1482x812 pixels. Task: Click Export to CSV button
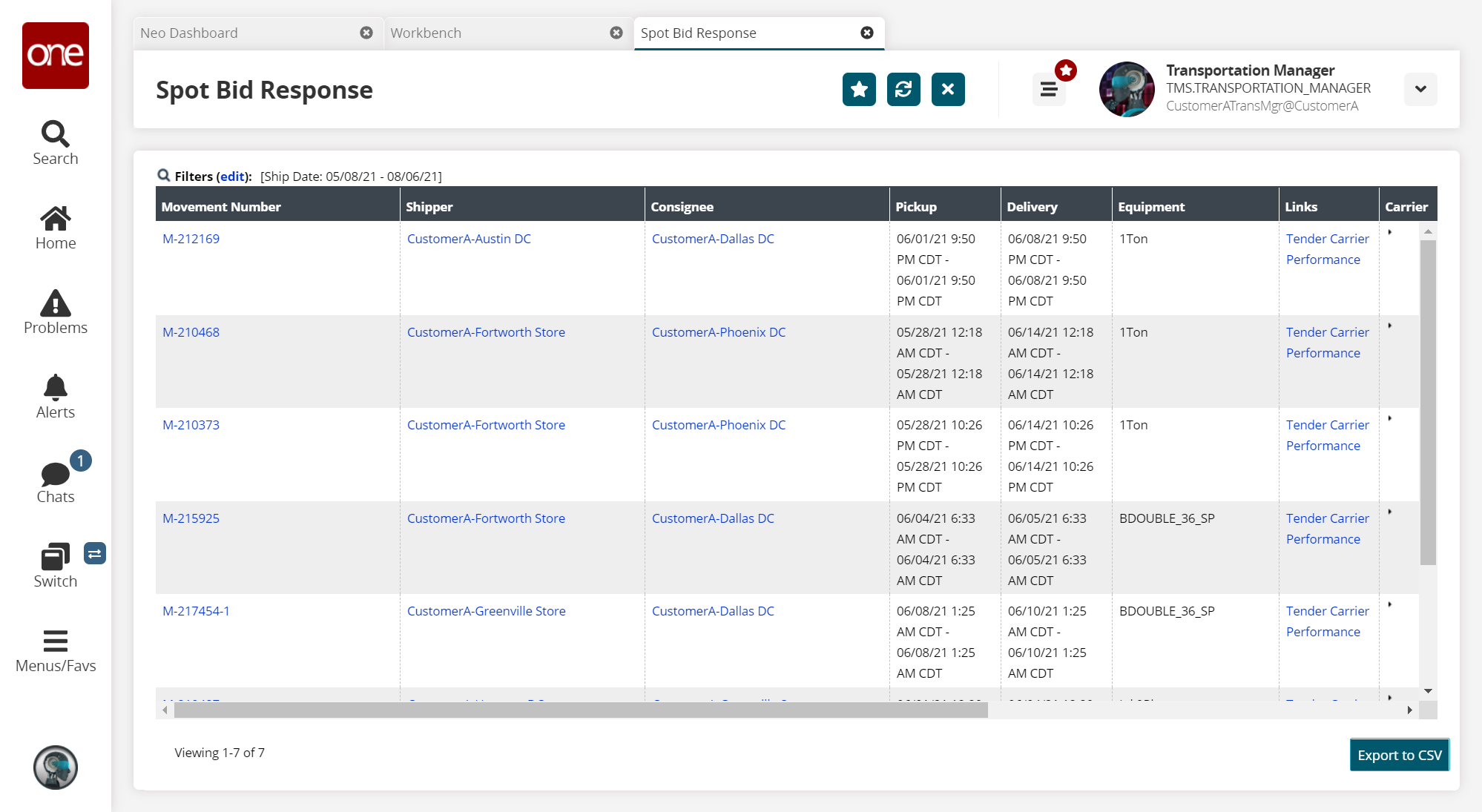click(1399, 755)
